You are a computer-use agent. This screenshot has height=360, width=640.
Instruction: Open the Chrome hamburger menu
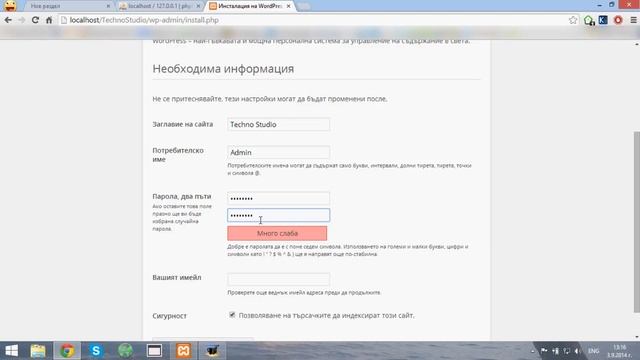point(633,20)
